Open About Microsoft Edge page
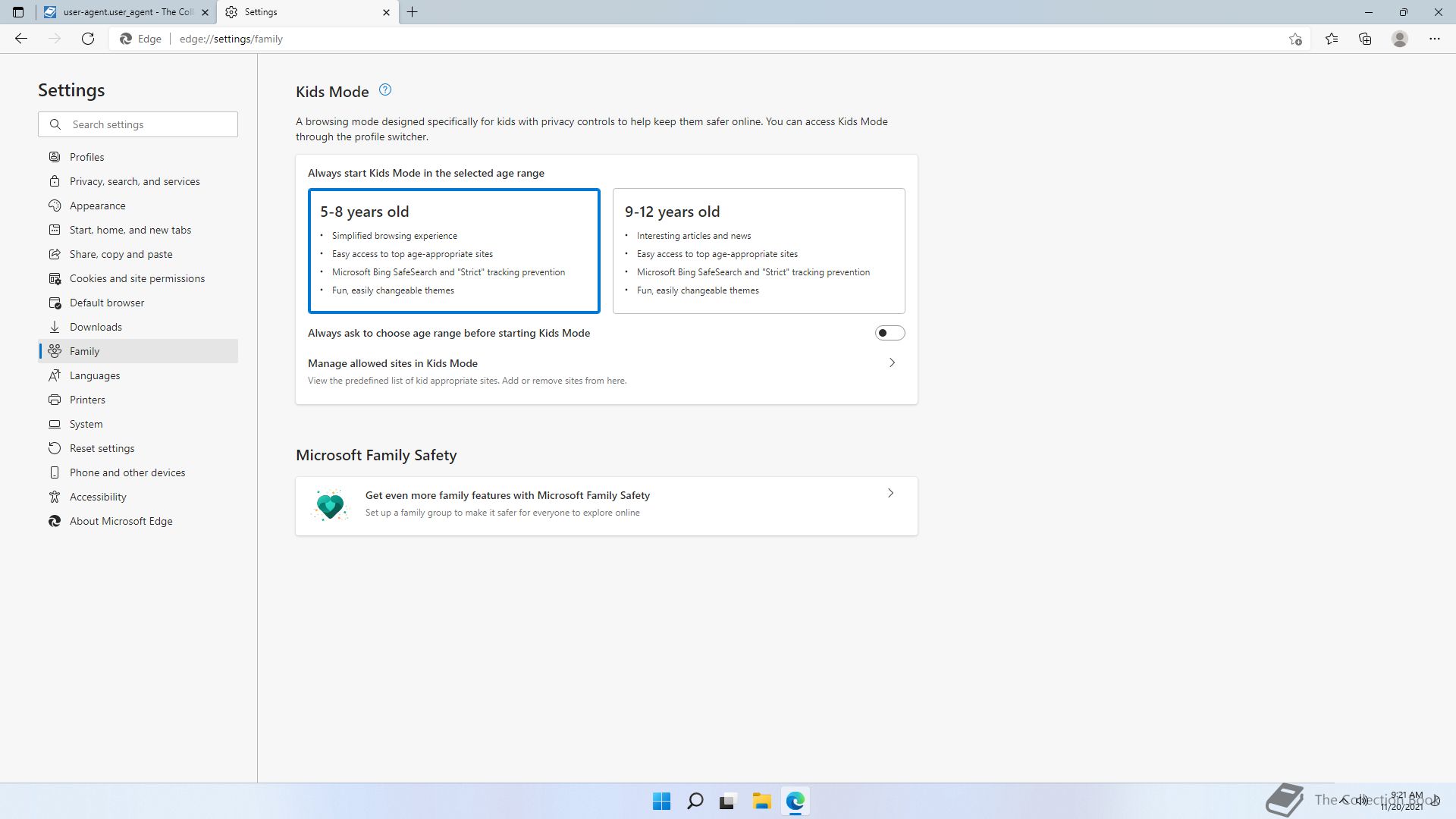The image size is (1456, 819). 138,521
